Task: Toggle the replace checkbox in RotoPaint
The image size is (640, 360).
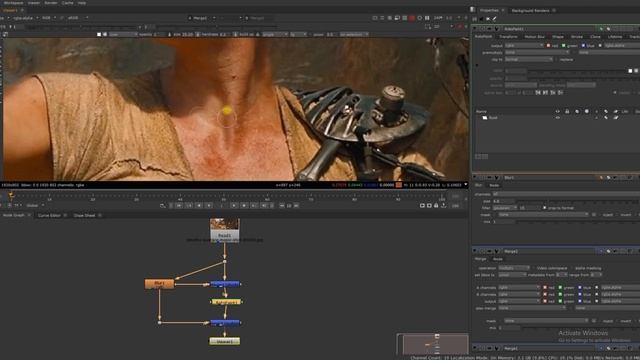Action: coord(557,60)
